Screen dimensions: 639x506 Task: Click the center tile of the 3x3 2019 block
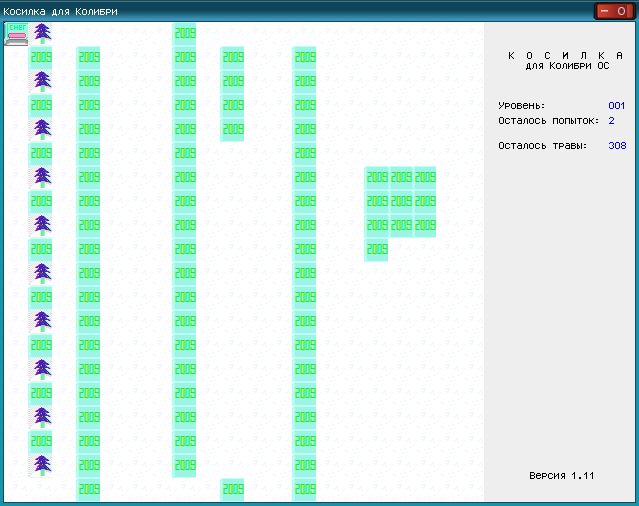tap(401, 201)
